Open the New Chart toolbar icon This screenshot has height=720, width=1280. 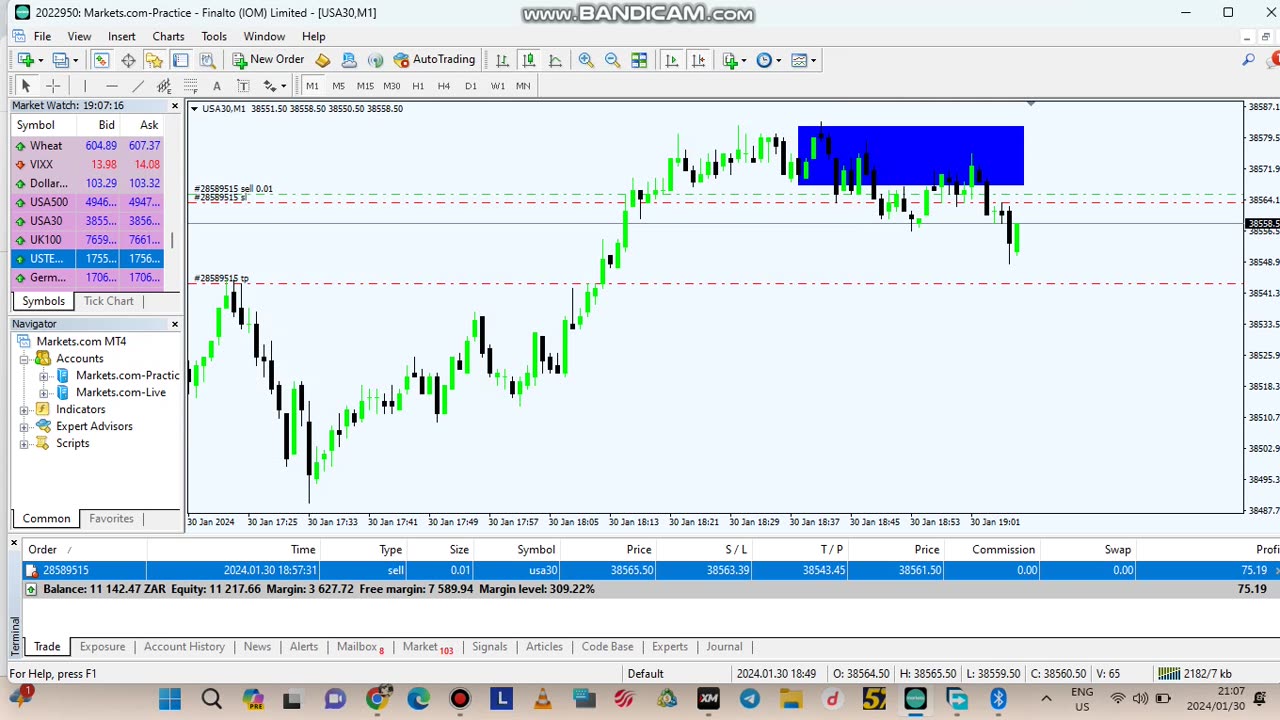coord(25,60)
